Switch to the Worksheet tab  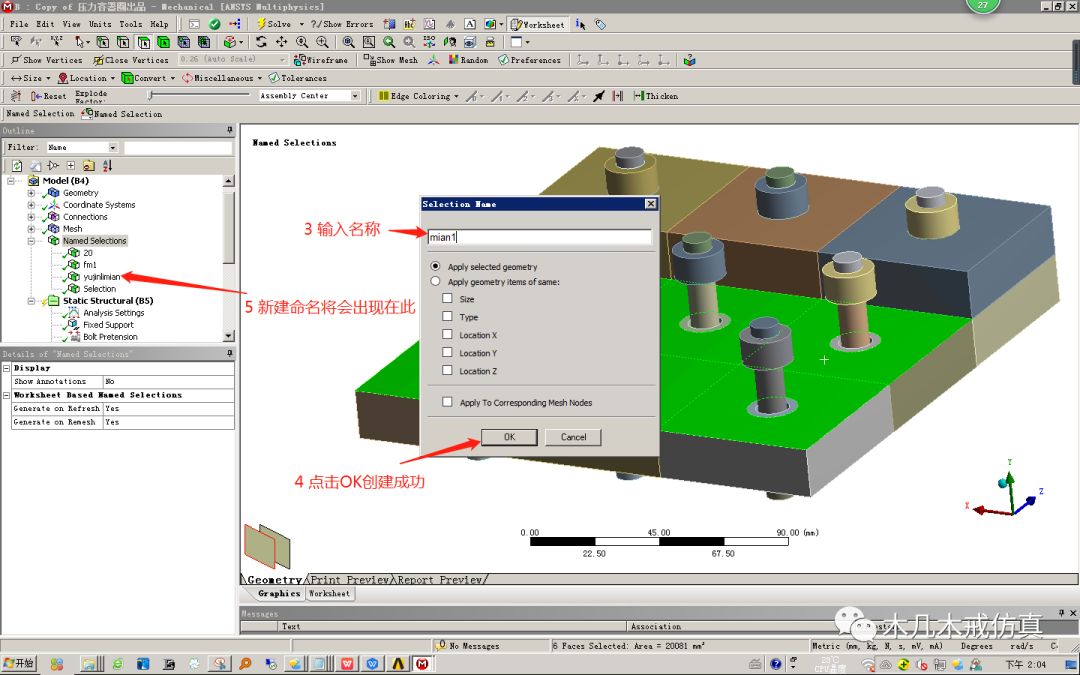pos(330,593)
